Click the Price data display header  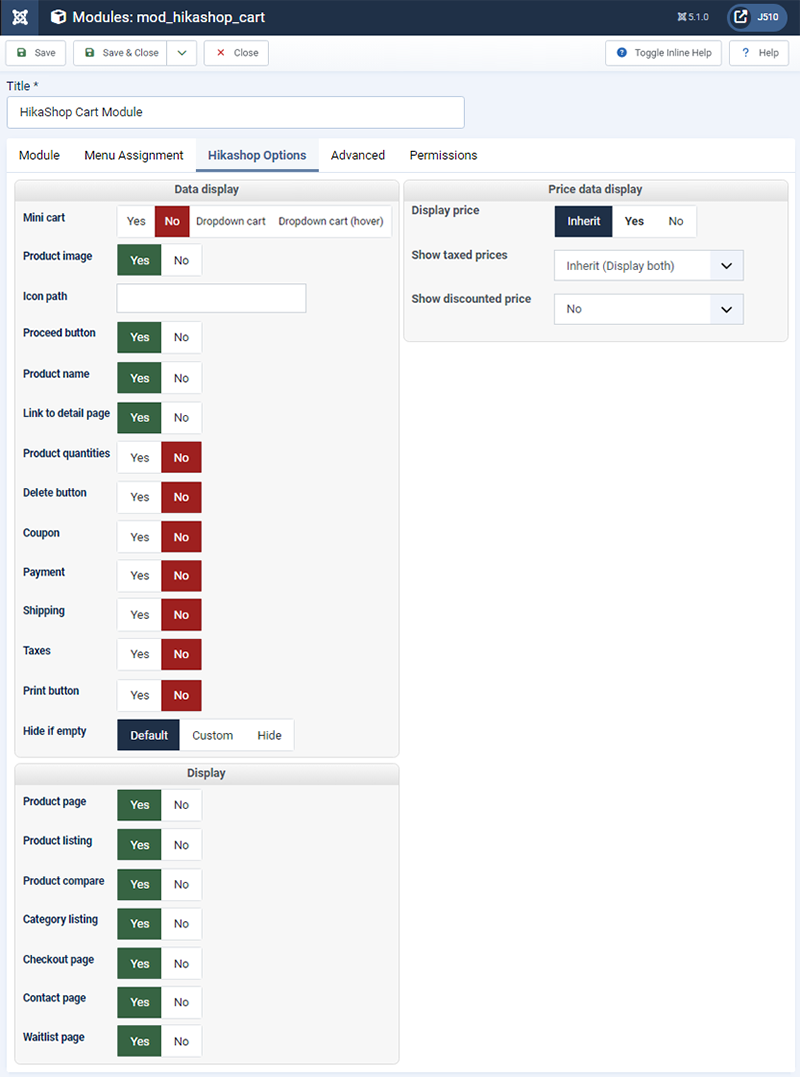click(595, 190)
